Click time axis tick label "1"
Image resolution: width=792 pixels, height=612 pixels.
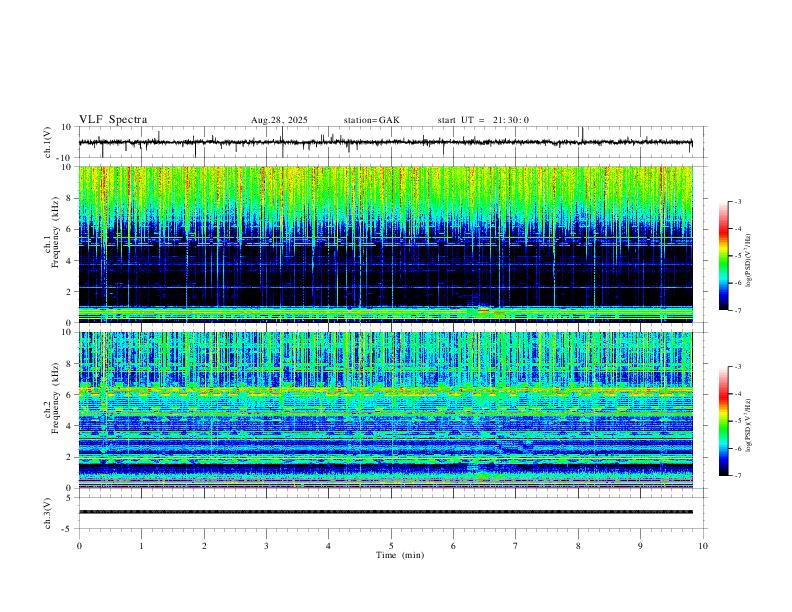click(x=141, y=546)
